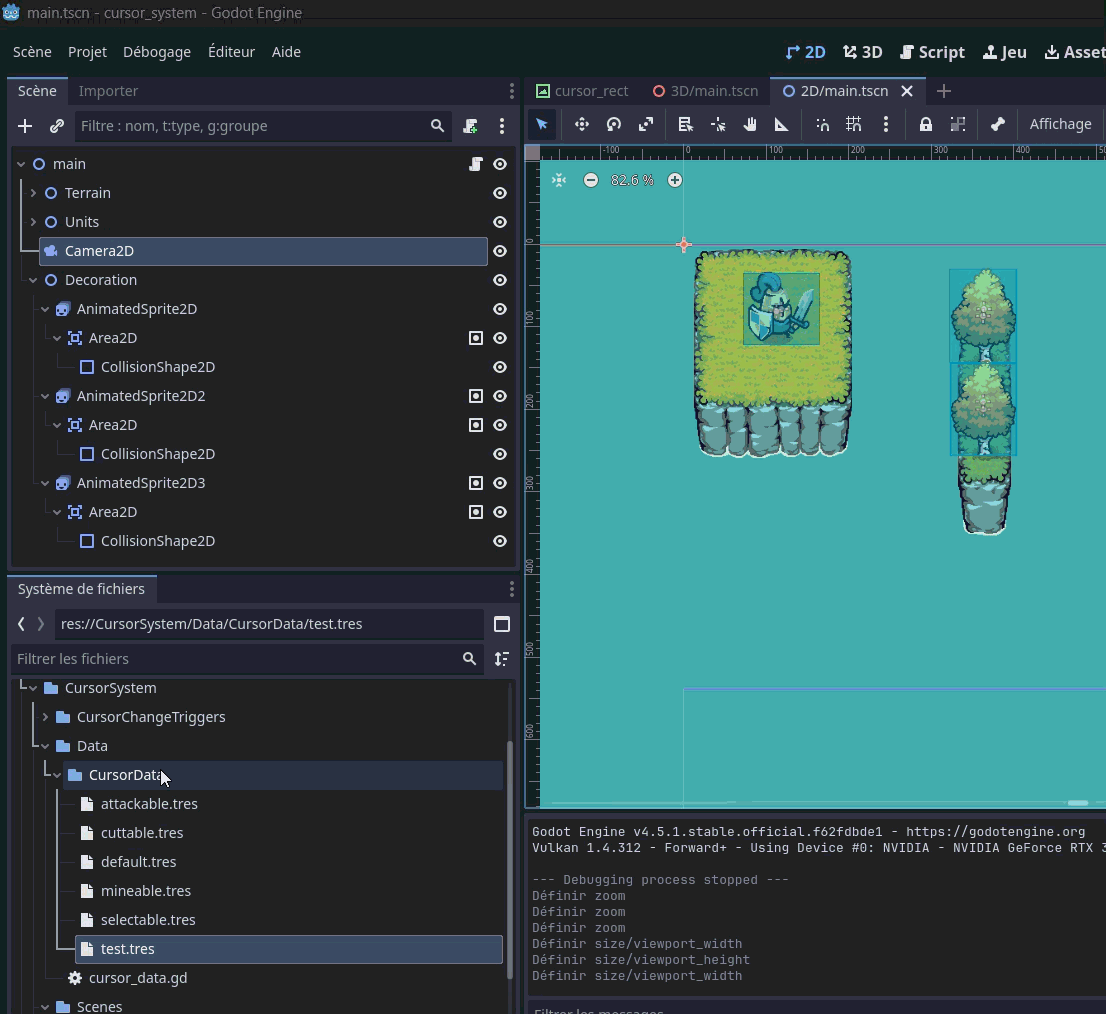Expand the Units node in scene tree
The image size is (1106, 1014).
click(33, 222)
